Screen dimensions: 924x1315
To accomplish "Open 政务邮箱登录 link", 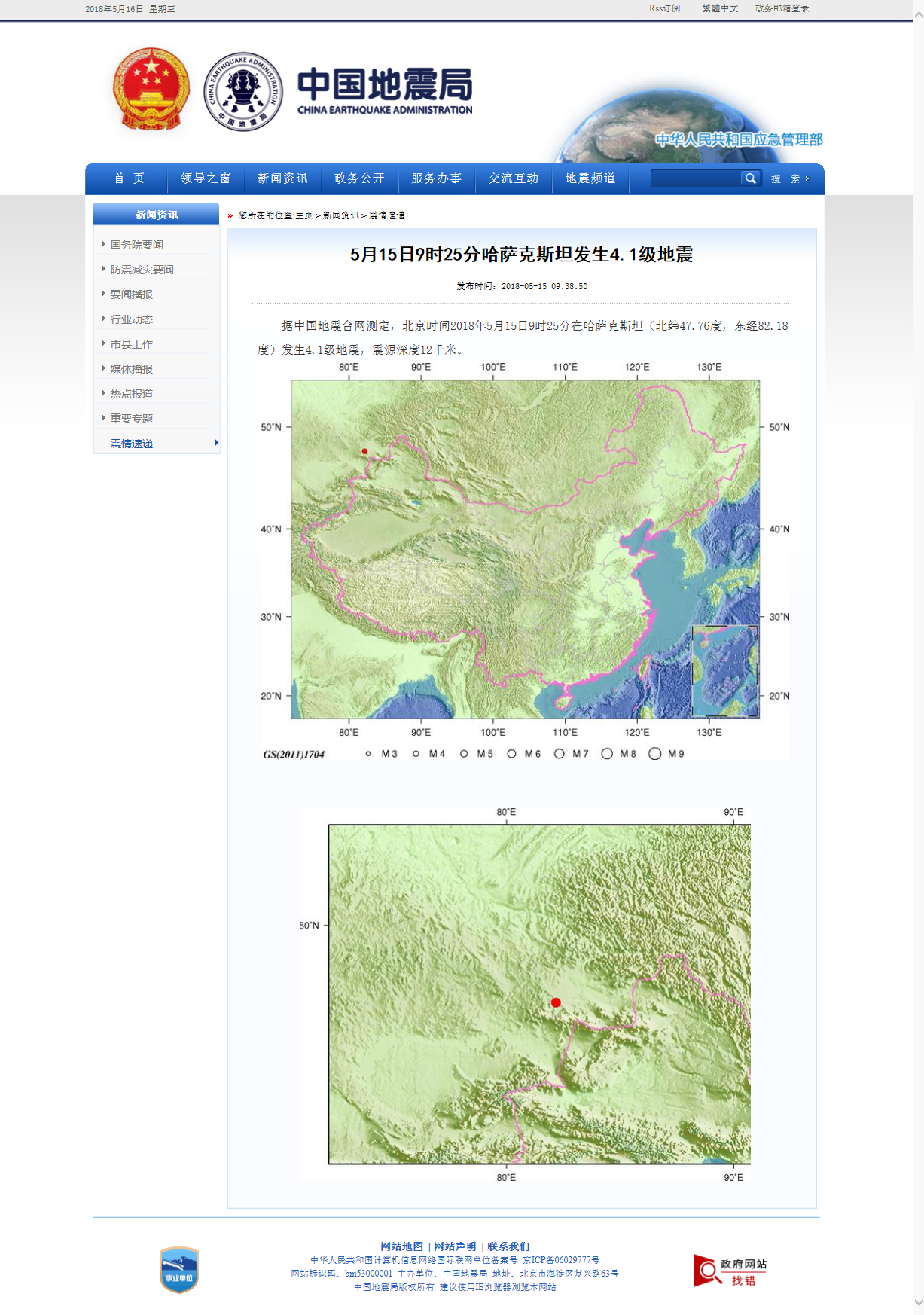I will point(782,8).
